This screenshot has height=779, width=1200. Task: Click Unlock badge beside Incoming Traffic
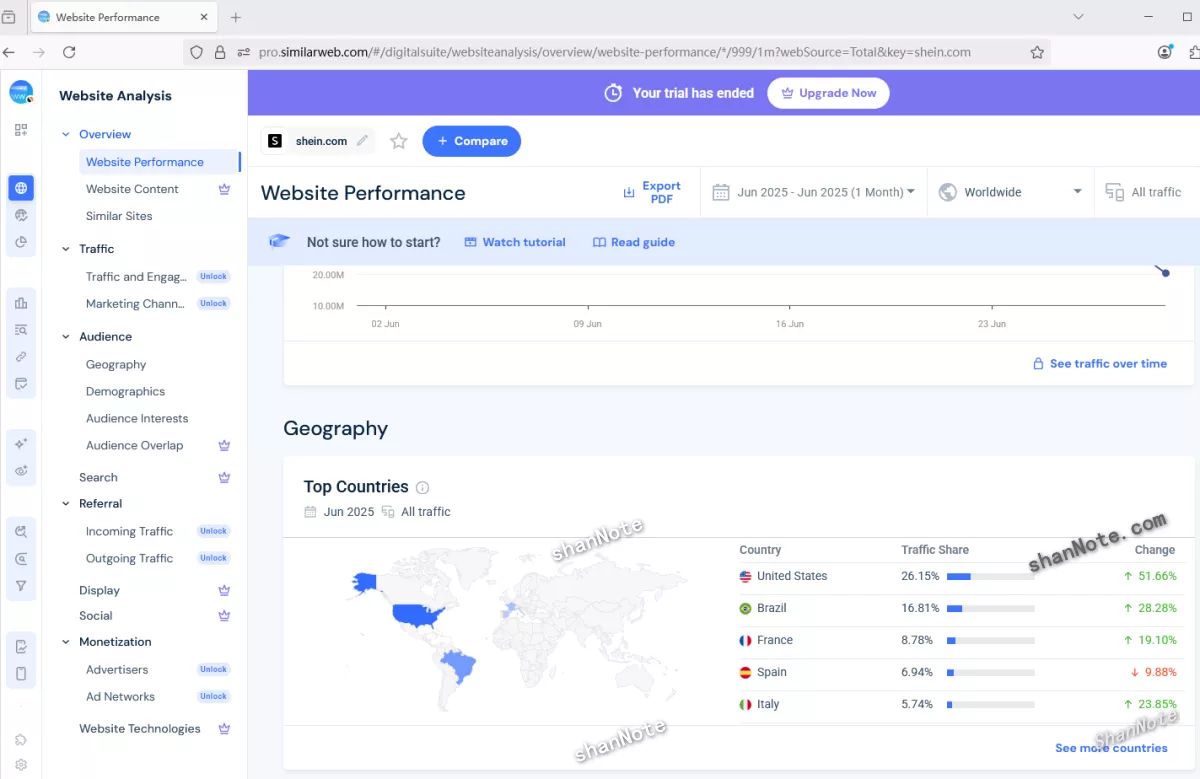point(213,532)
